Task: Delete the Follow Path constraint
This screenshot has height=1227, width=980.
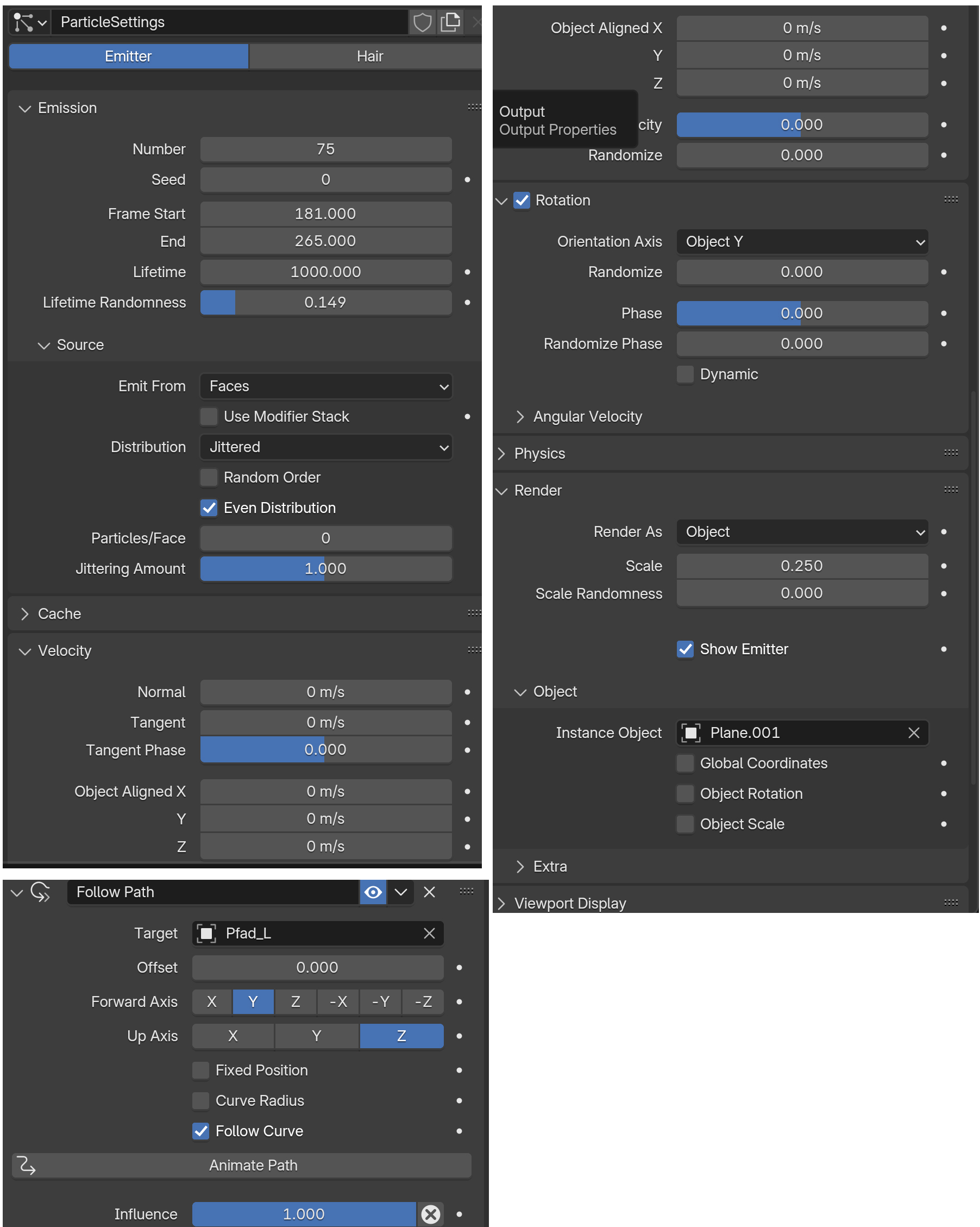Action: pyautogui.click(x=429, y=892)
